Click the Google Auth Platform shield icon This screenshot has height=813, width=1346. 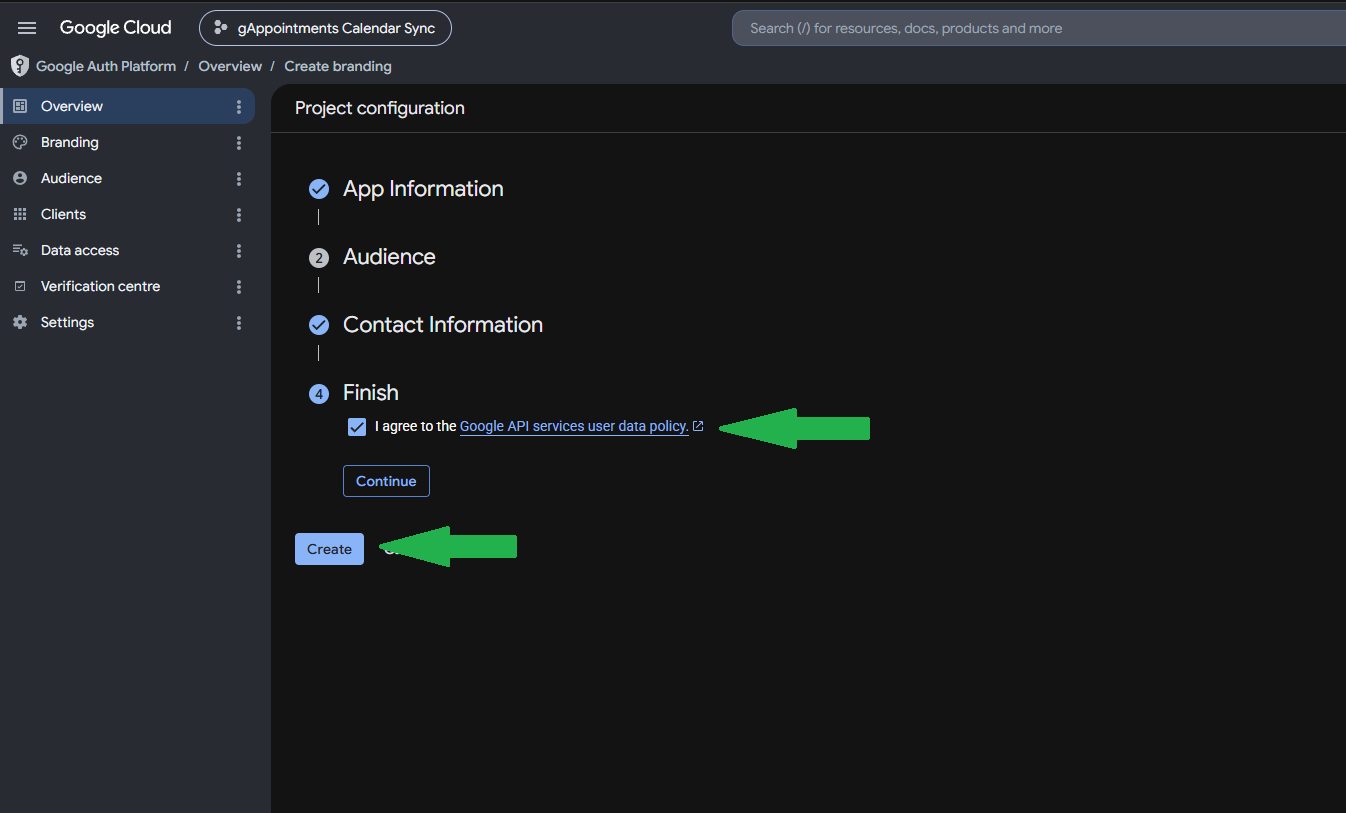pyautogui.click(x=20, y=66)
